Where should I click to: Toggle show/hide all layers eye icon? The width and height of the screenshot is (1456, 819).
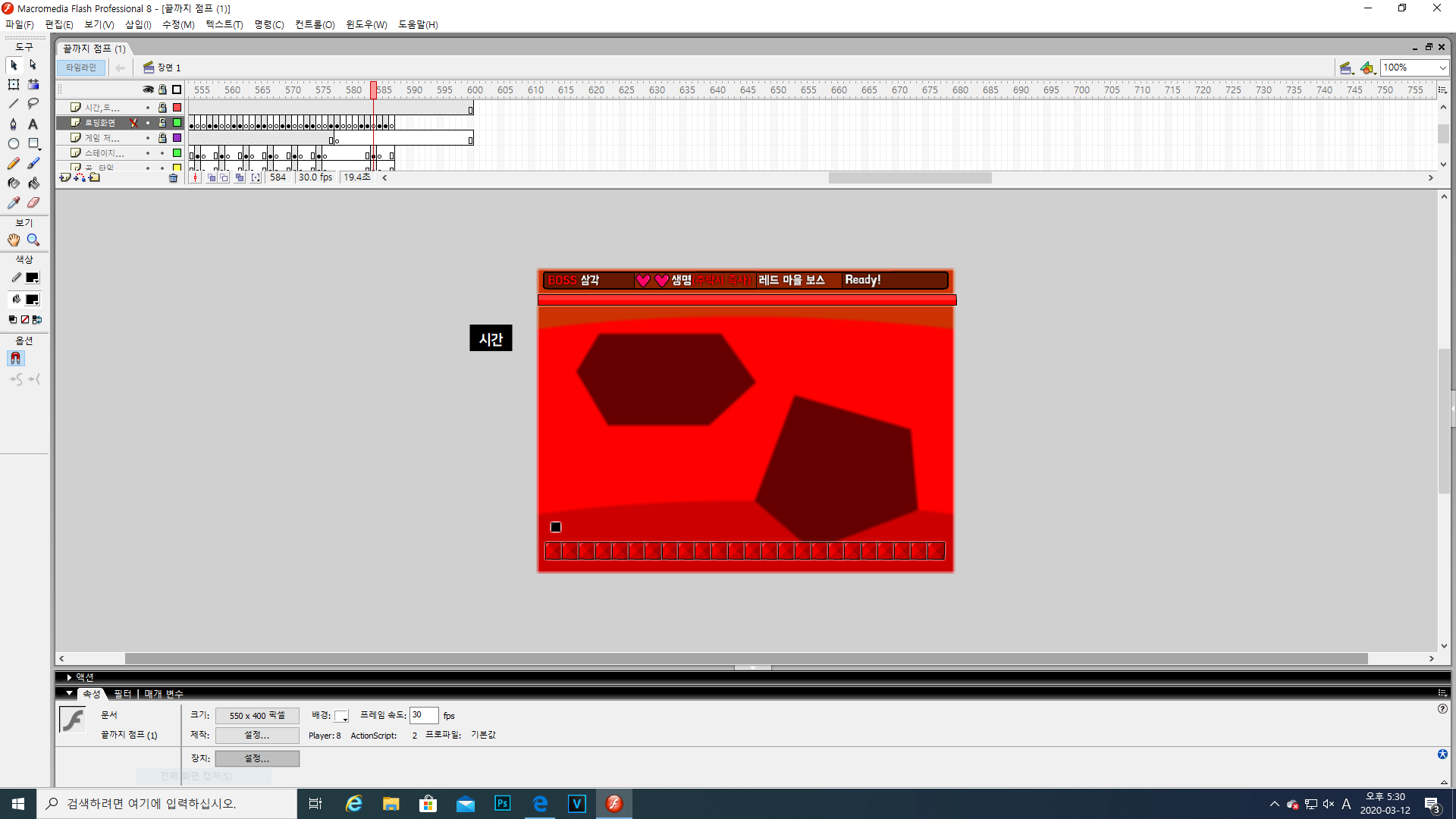[148, 89]
